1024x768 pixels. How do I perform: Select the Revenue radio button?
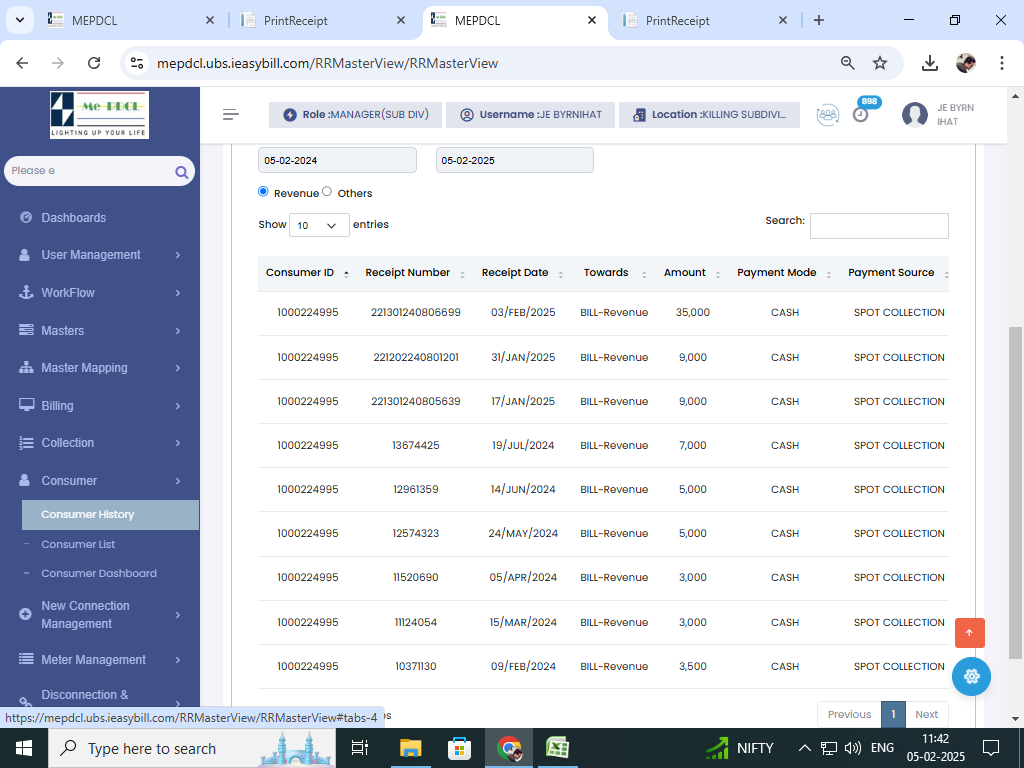263,191
